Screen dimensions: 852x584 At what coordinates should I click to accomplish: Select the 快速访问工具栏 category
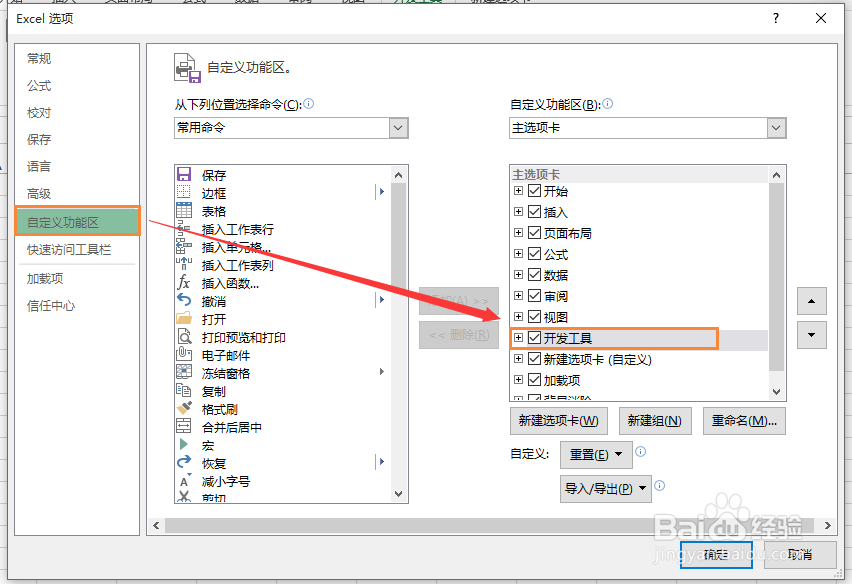[69, 249]
